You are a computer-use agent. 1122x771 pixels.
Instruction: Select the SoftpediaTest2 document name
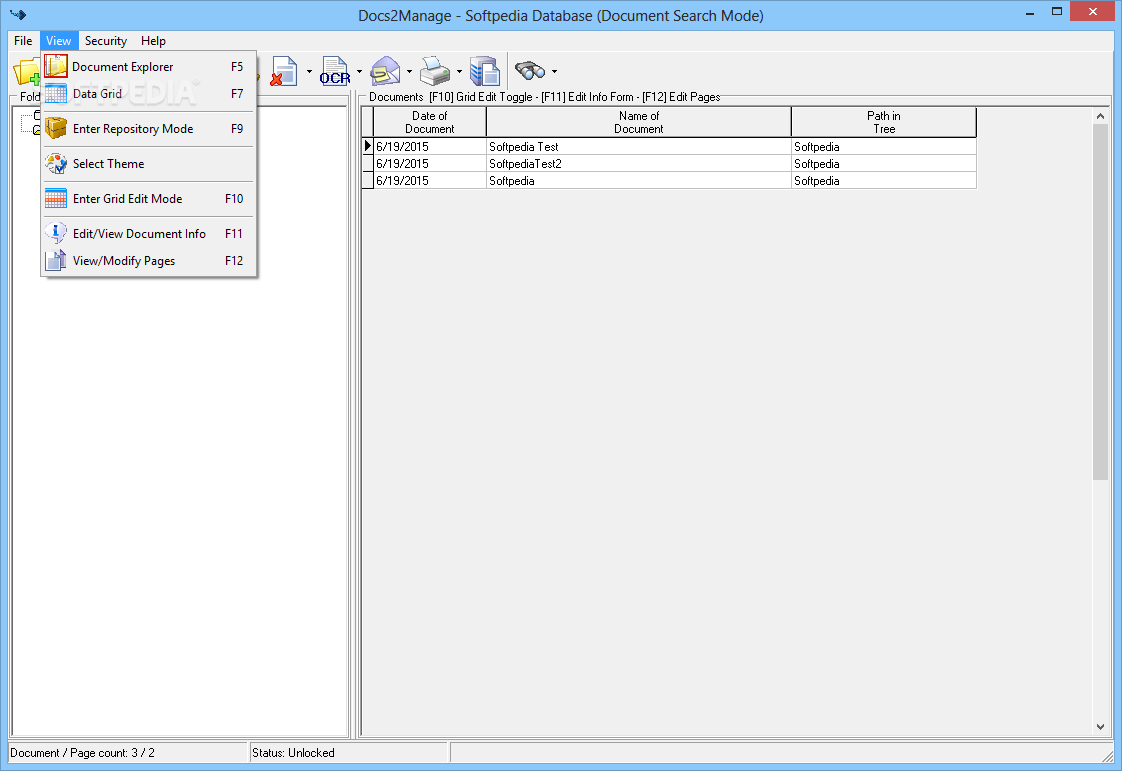(x=525, y=164)
